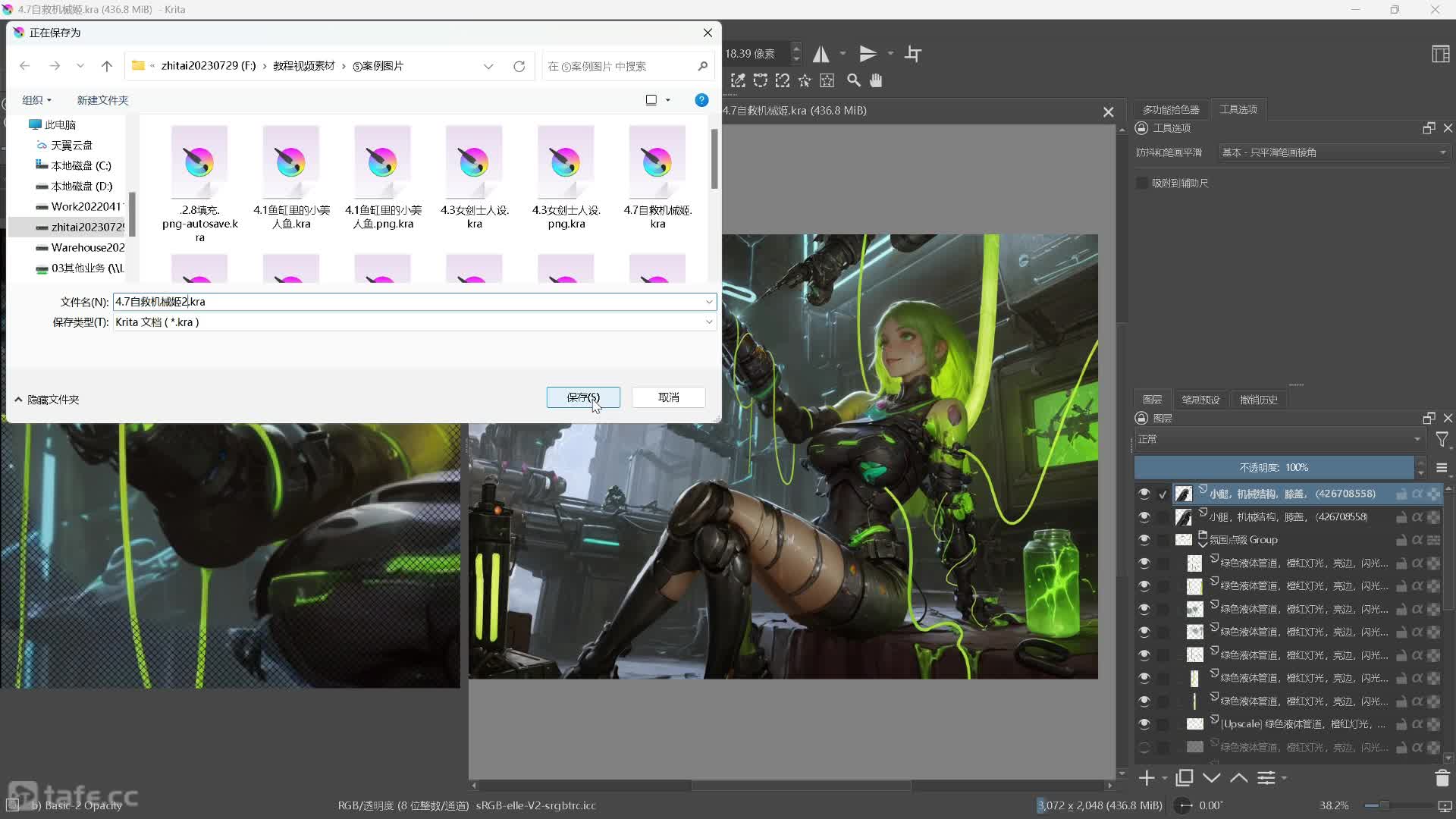Viewport: 1456px width, 819px height.
Task: Expand address bar path history dropdown
Action: coord(488,67)
